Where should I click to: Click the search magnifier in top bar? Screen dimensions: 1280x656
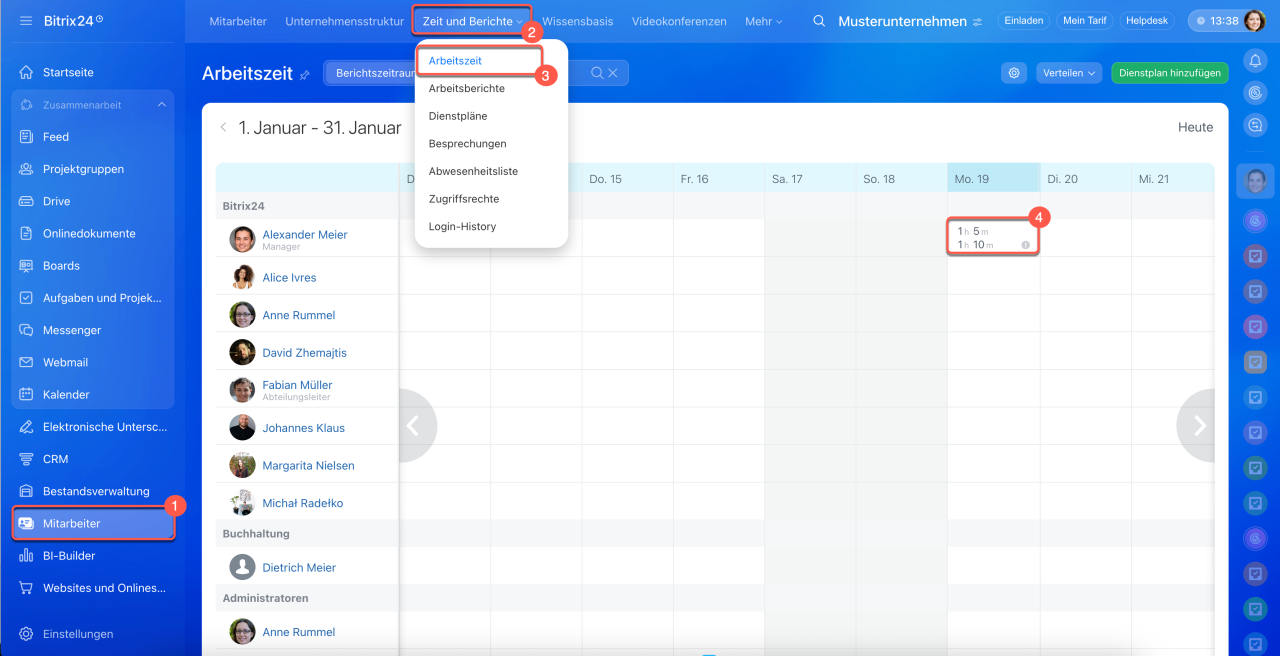819,21
